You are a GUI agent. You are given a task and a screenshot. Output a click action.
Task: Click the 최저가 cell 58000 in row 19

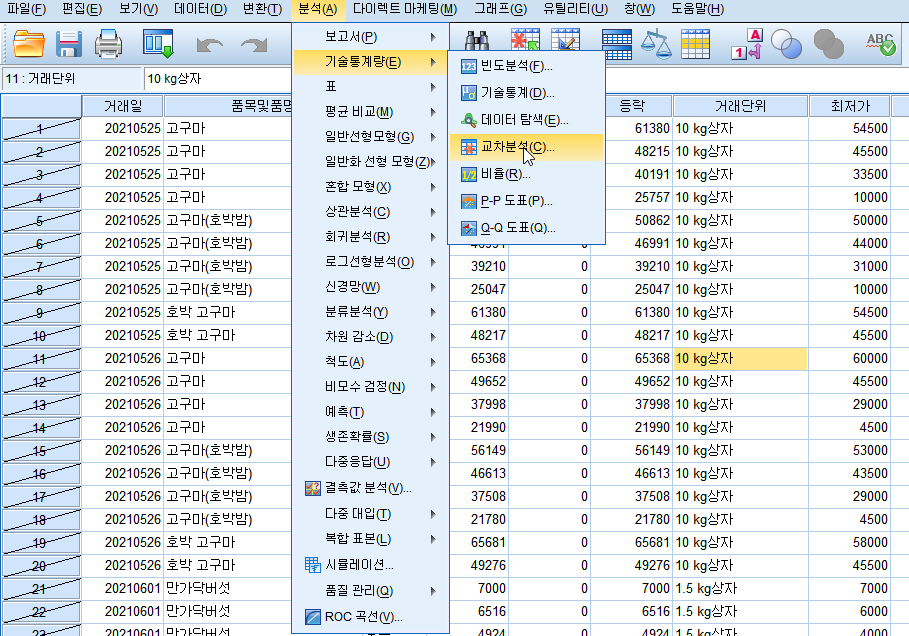[x=850, y=543]
